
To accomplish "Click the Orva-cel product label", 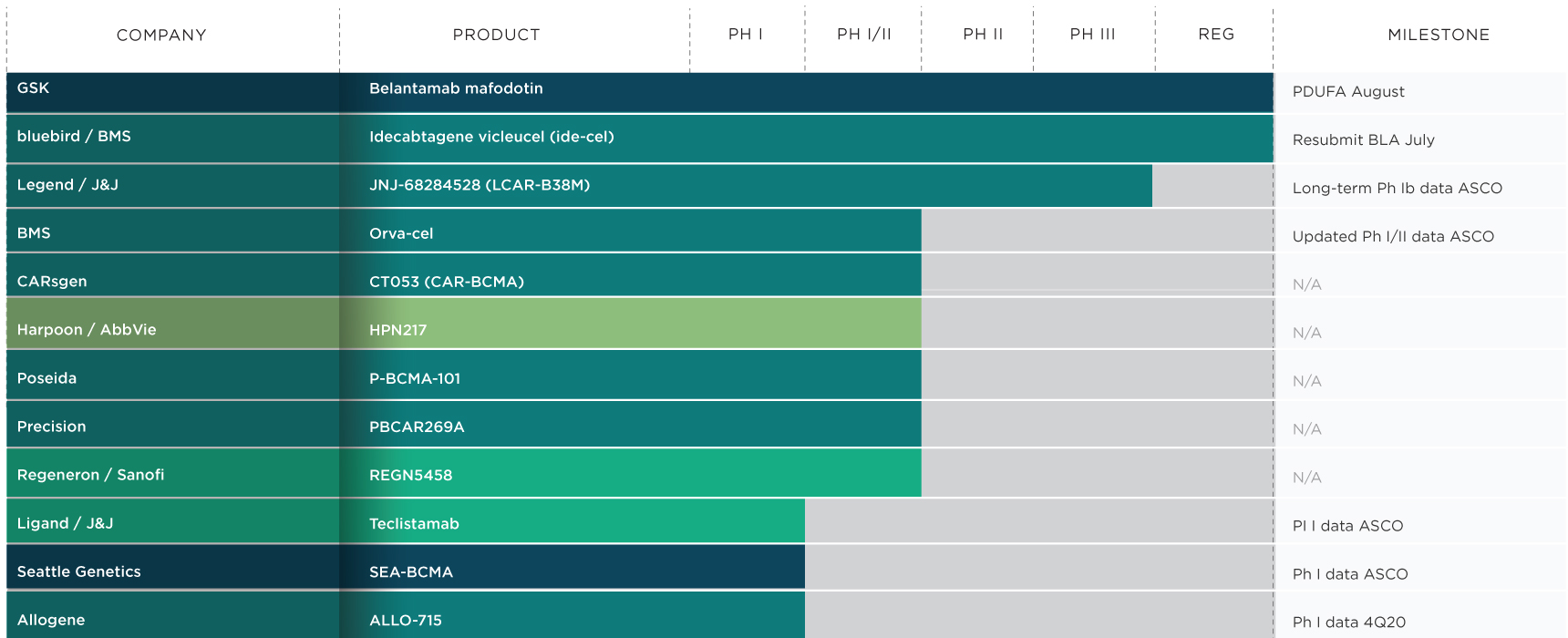I will (x=401, y=233).
